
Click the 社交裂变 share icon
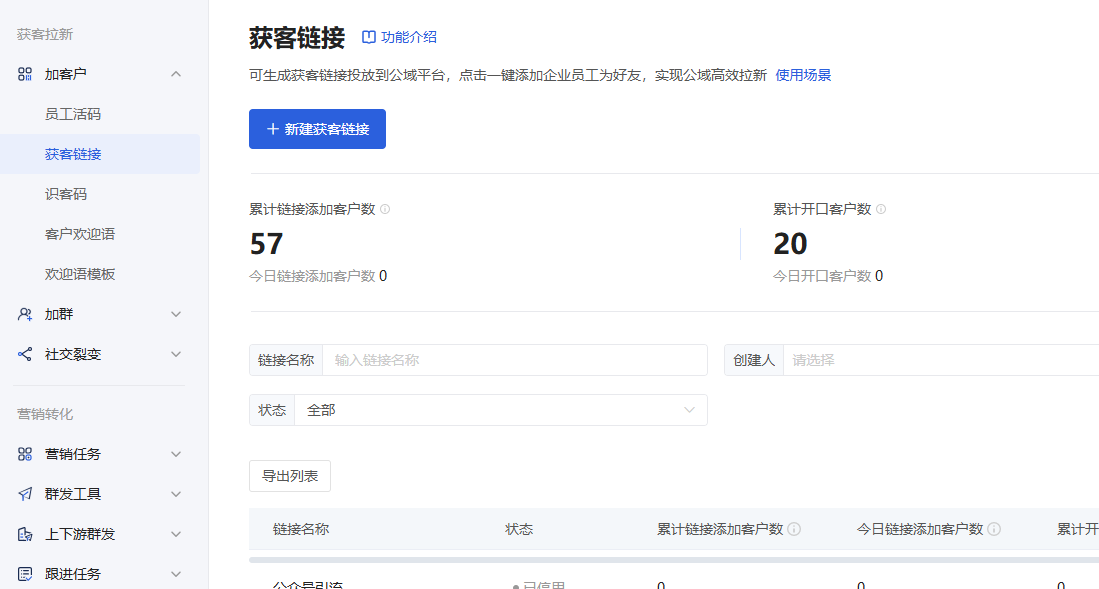click(x=25, y=355)
